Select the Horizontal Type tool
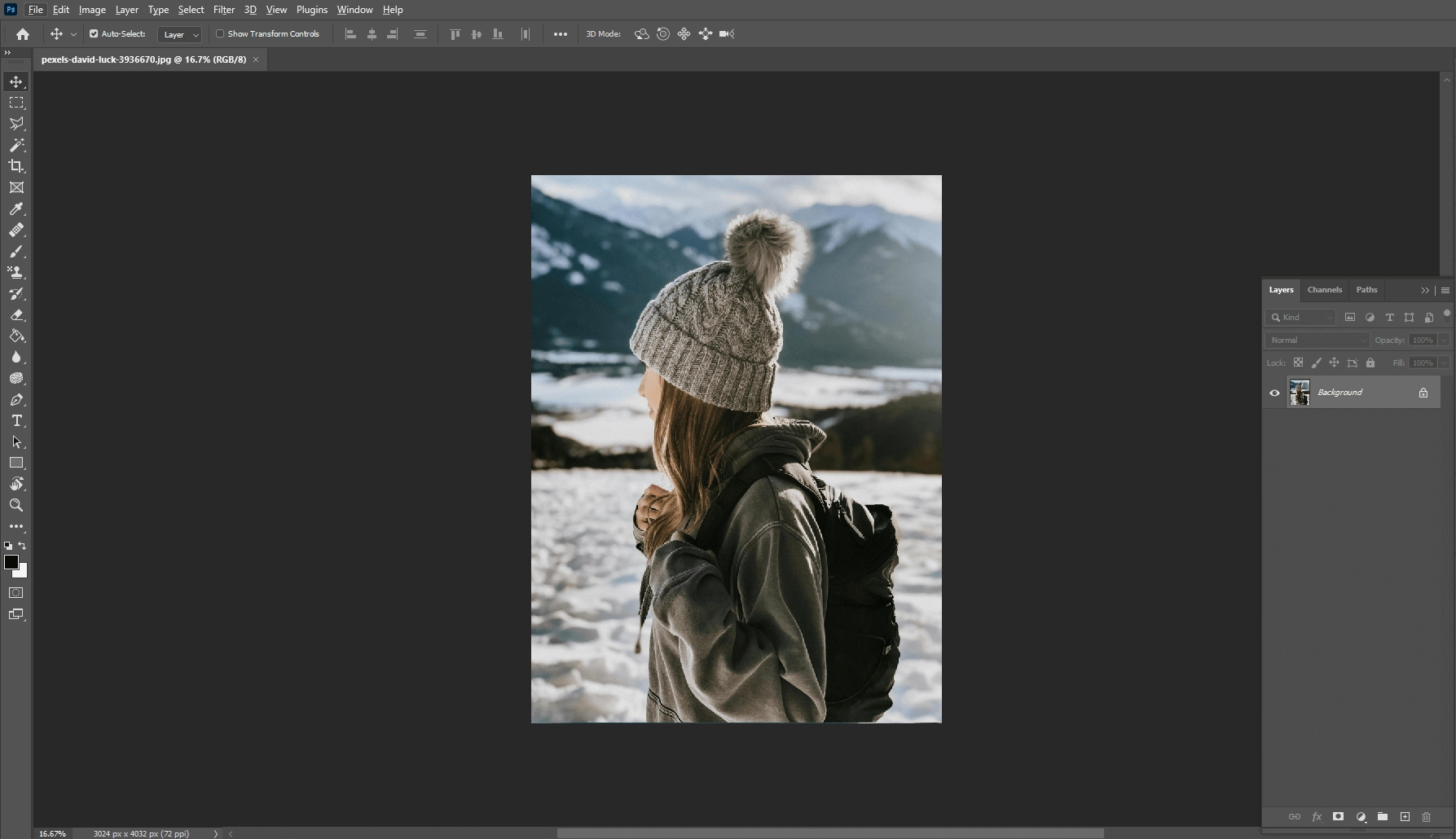 (x=16, y=420)
